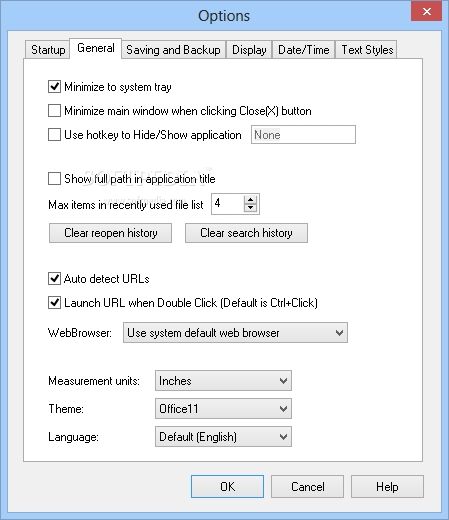Clear the reopen history

[x=110, y=233]
